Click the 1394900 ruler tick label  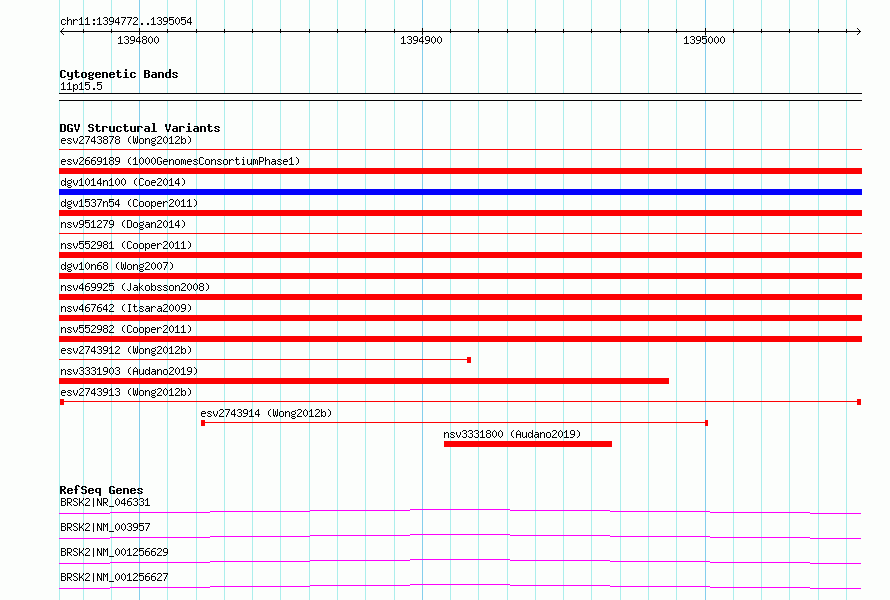pos(421,40)
